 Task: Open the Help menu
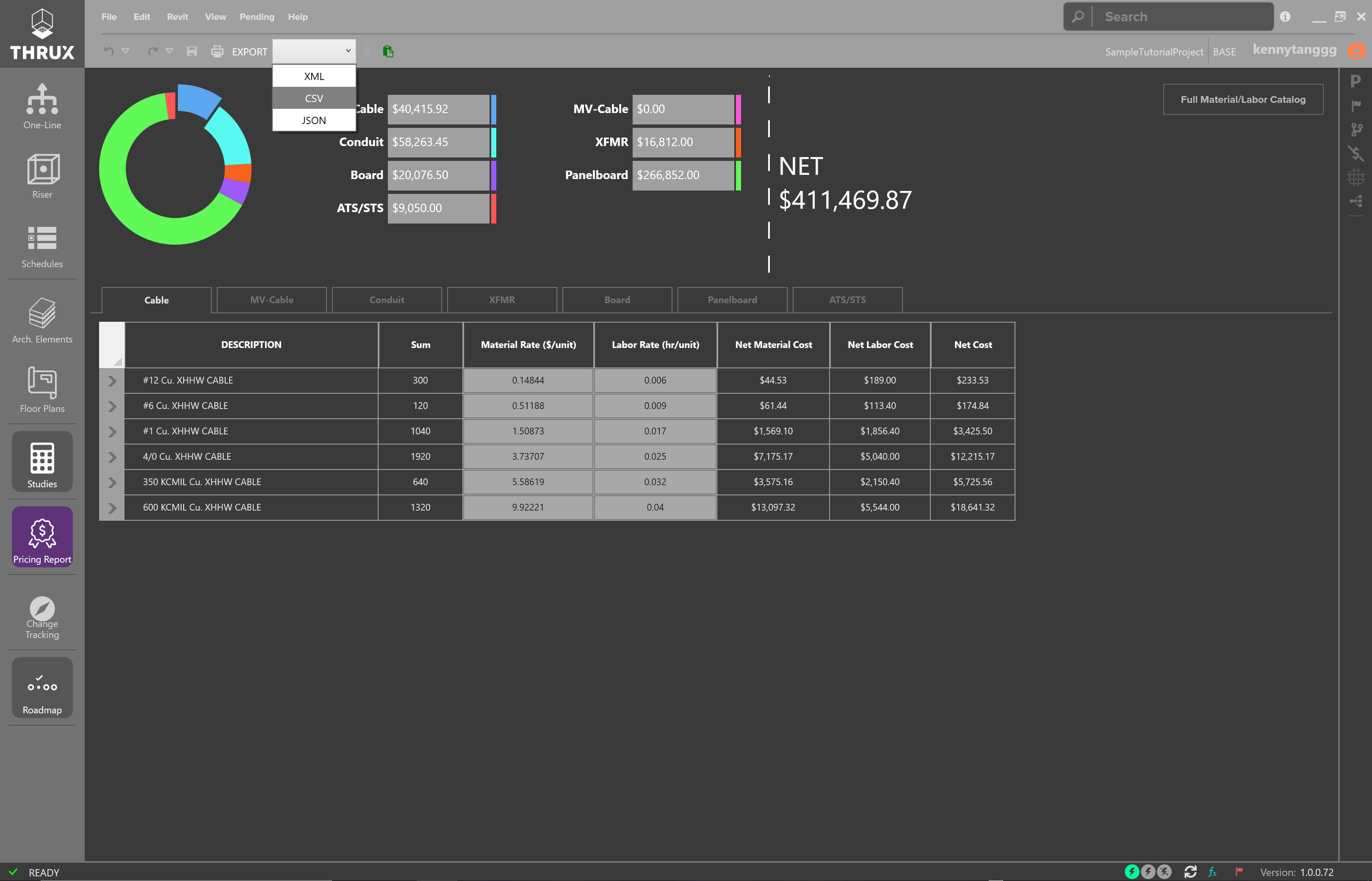(298, 17)
